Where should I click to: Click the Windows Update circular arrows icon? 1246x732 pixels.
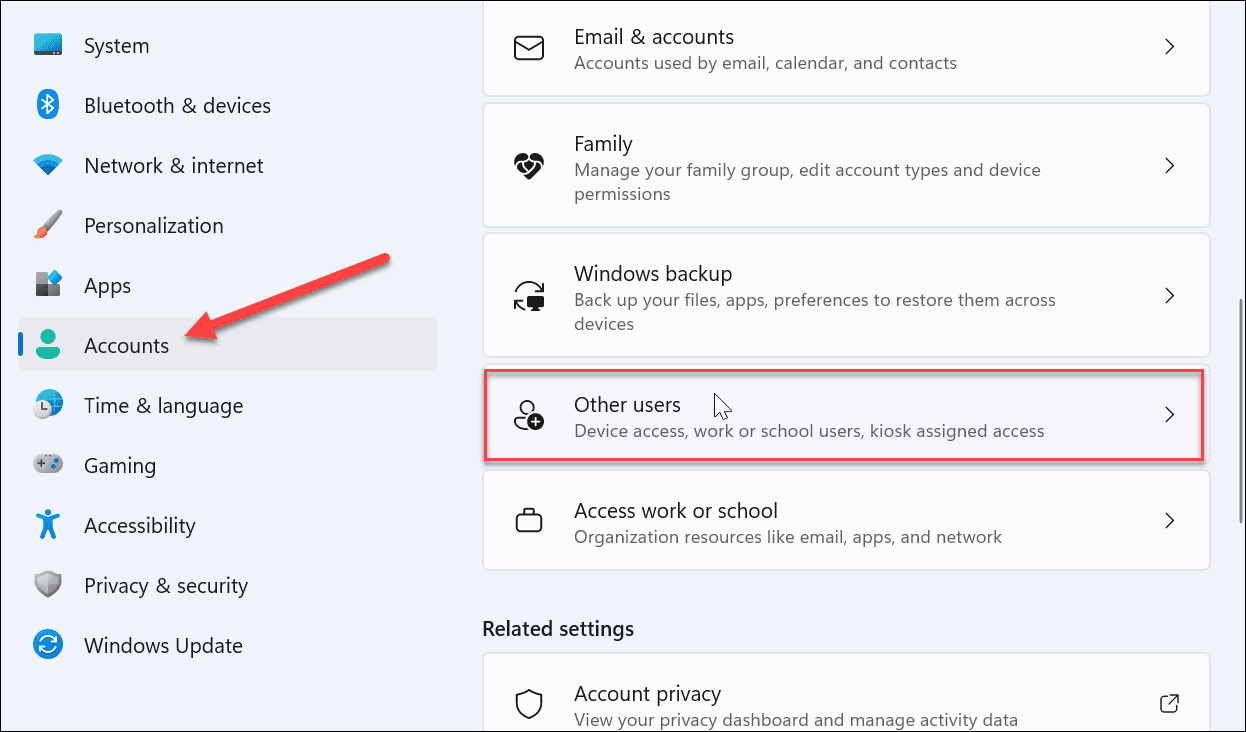(47, 645)
